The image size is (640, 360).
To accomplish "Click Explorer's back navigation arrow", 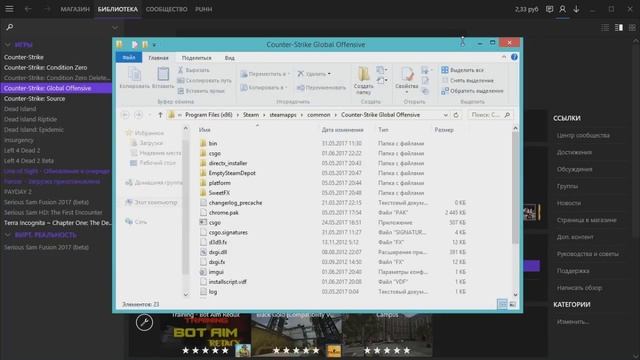I will tap(125, 115).
